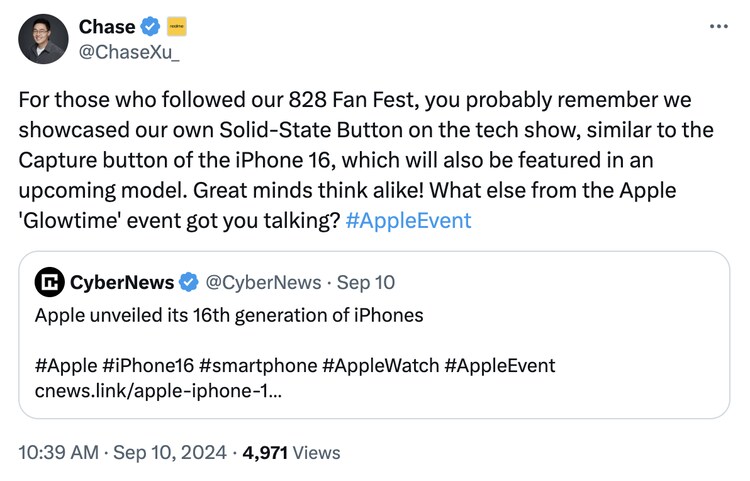
Task: Select the #iPhone16 hashtag
Action: 151,366
